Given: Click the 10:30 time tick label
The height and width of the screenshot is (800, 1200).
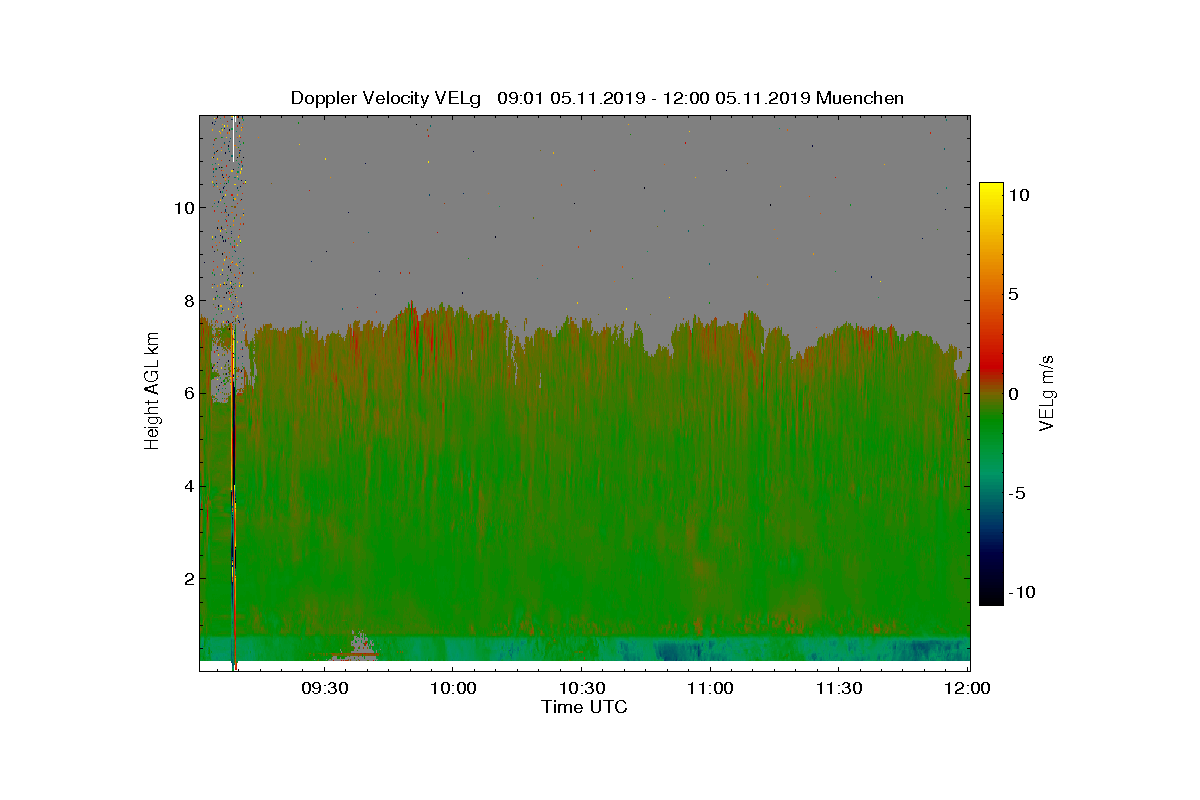Looking at the screenshot, I should [581, 689].
